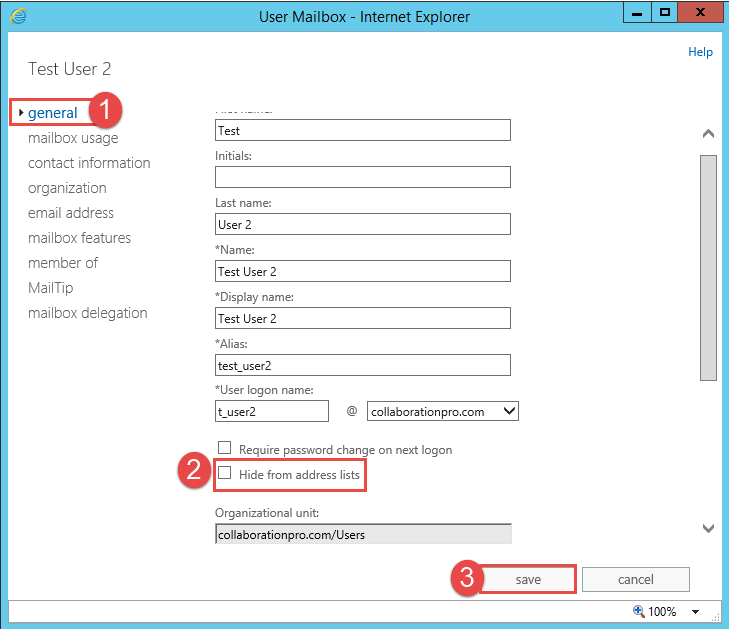Viewport: 729px width, 629px height.
Task: Click the Test User 2 page heading
Action: click(x=69, y=69)
